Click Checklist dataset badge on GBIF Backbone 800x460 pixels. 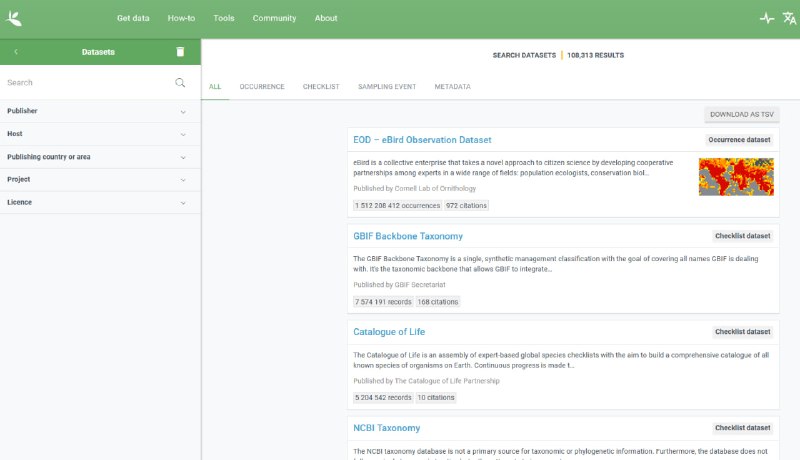[742, 236]
